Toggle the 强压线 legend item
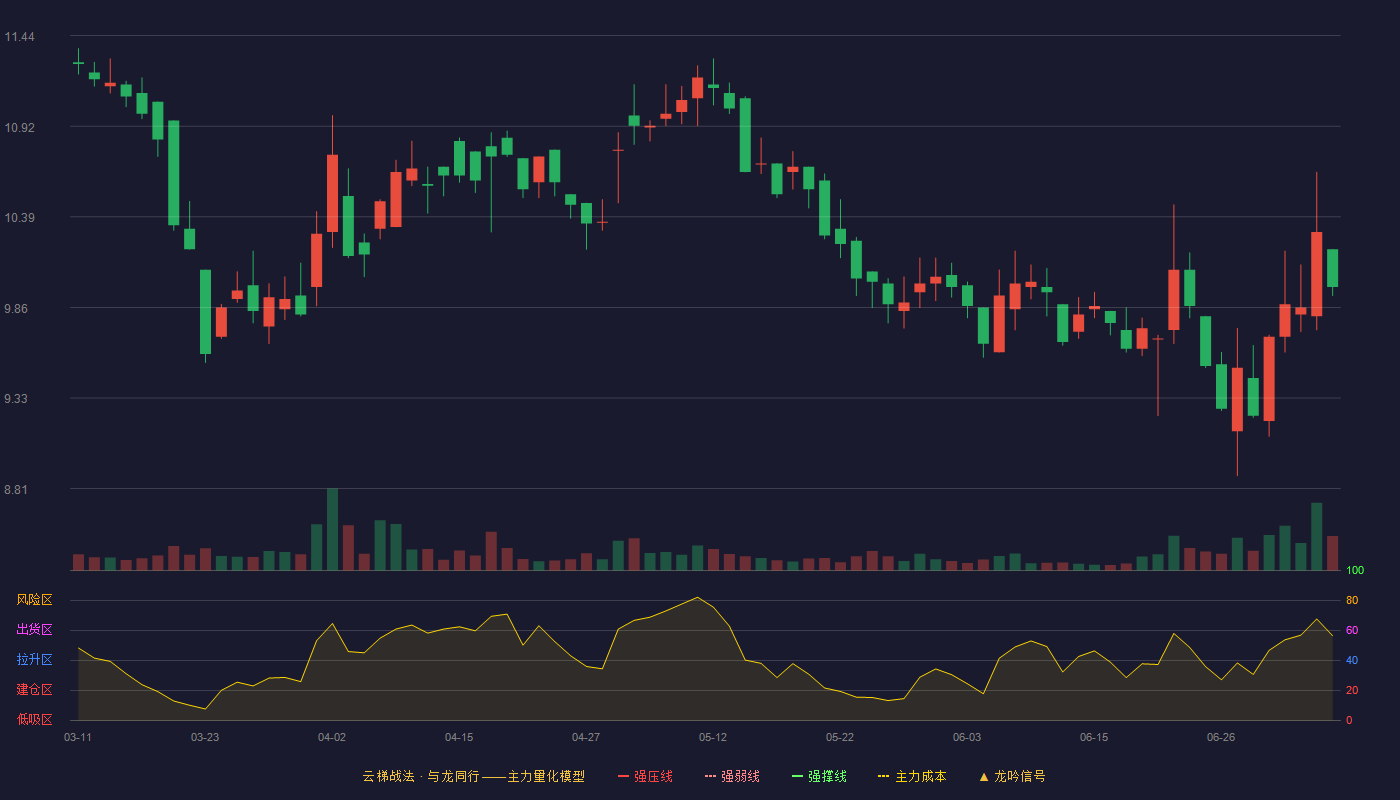Image resolution: width=1400 pixels, height=800 pixels. 645,776
